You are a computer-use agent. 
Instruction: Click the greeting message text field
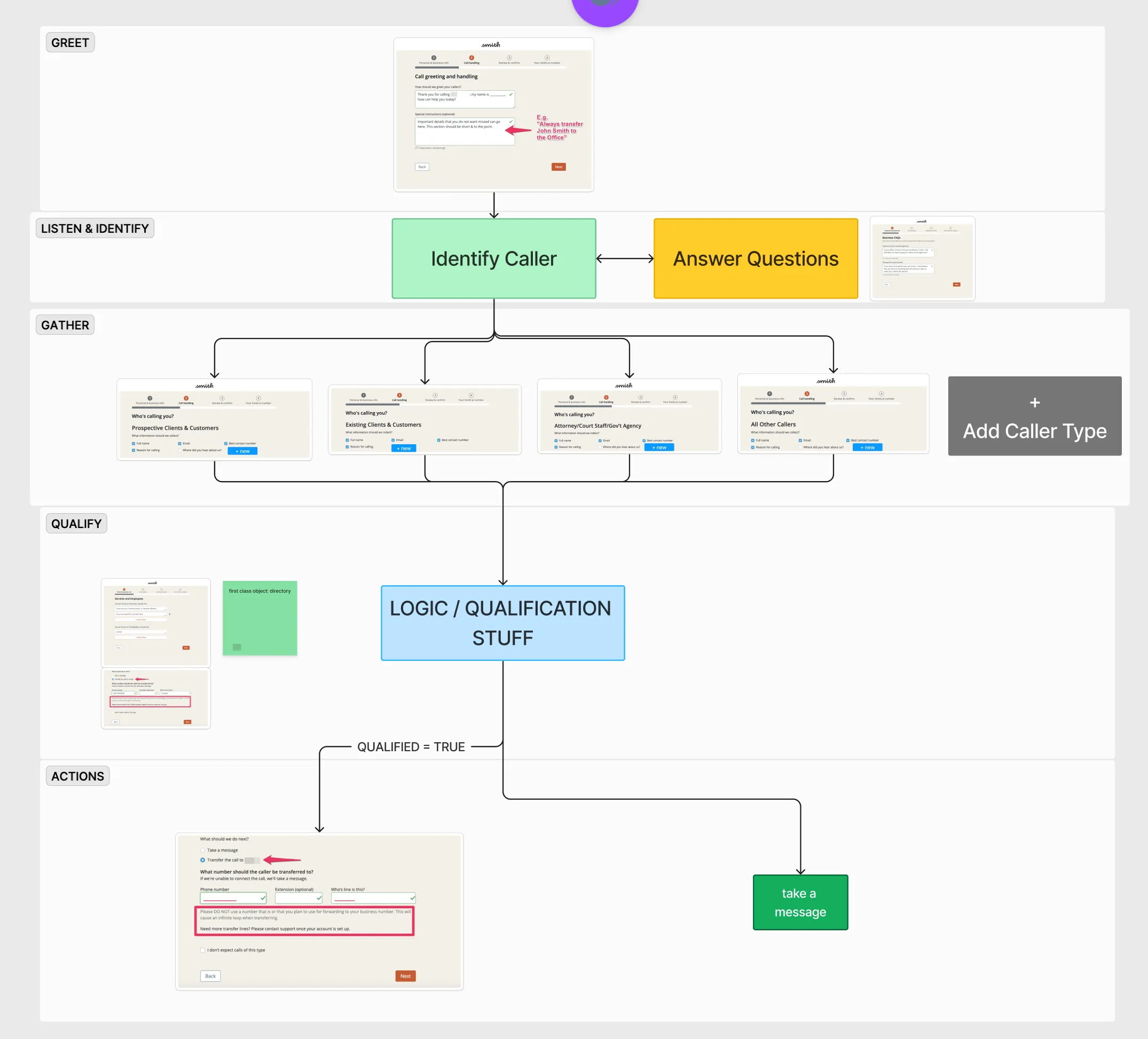pyautogui.click(x=465, y=99)
